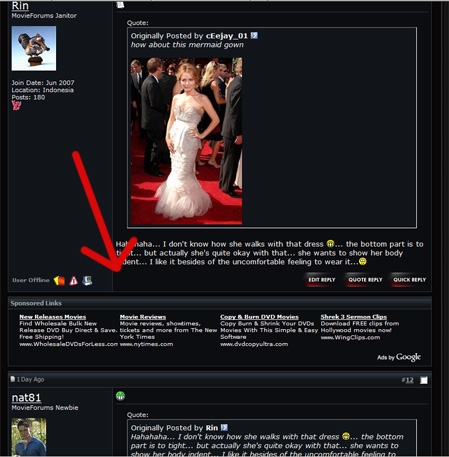
Task: Click the 'Join Date: Jun 2007' text
Action: click(x=43, y=83)
